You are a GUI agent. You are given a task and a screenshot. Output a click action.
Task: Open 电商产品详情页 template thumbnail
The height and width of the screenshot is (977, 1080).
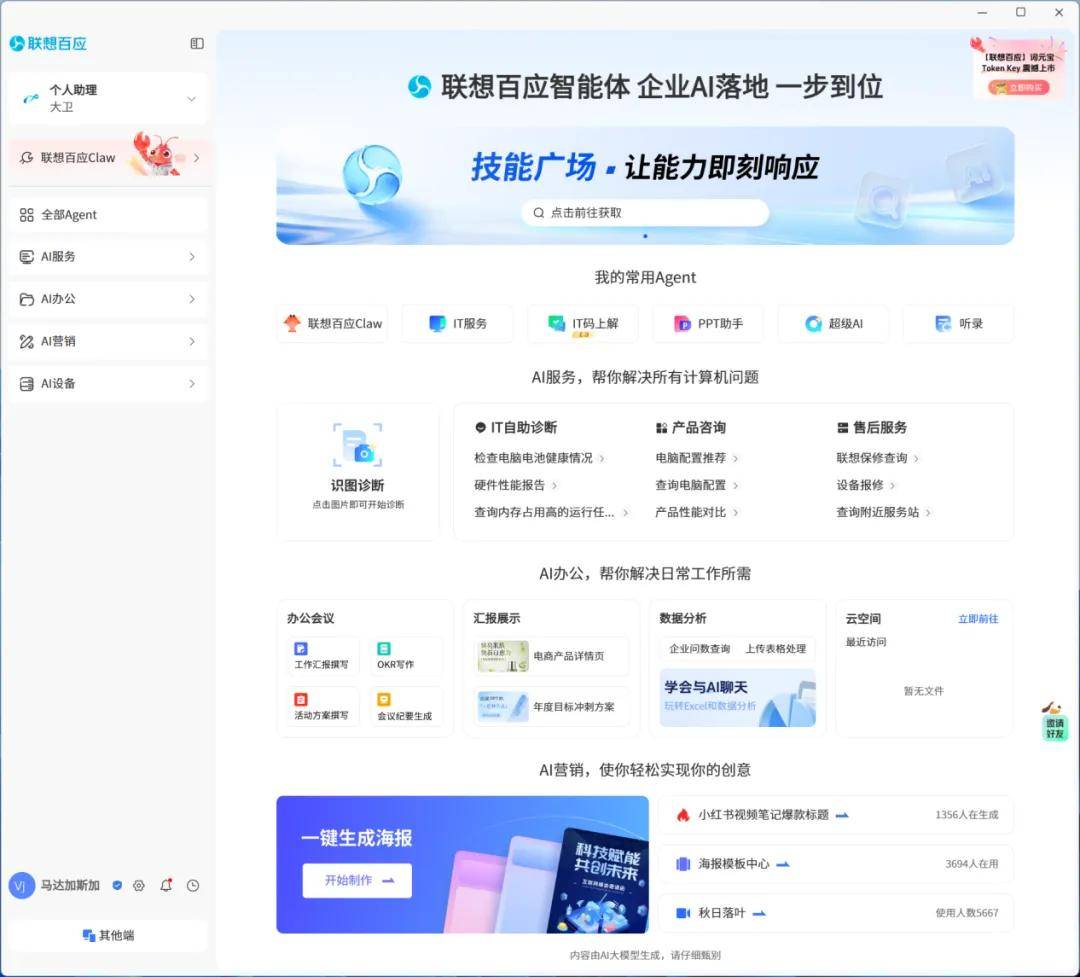coord(503,657)
